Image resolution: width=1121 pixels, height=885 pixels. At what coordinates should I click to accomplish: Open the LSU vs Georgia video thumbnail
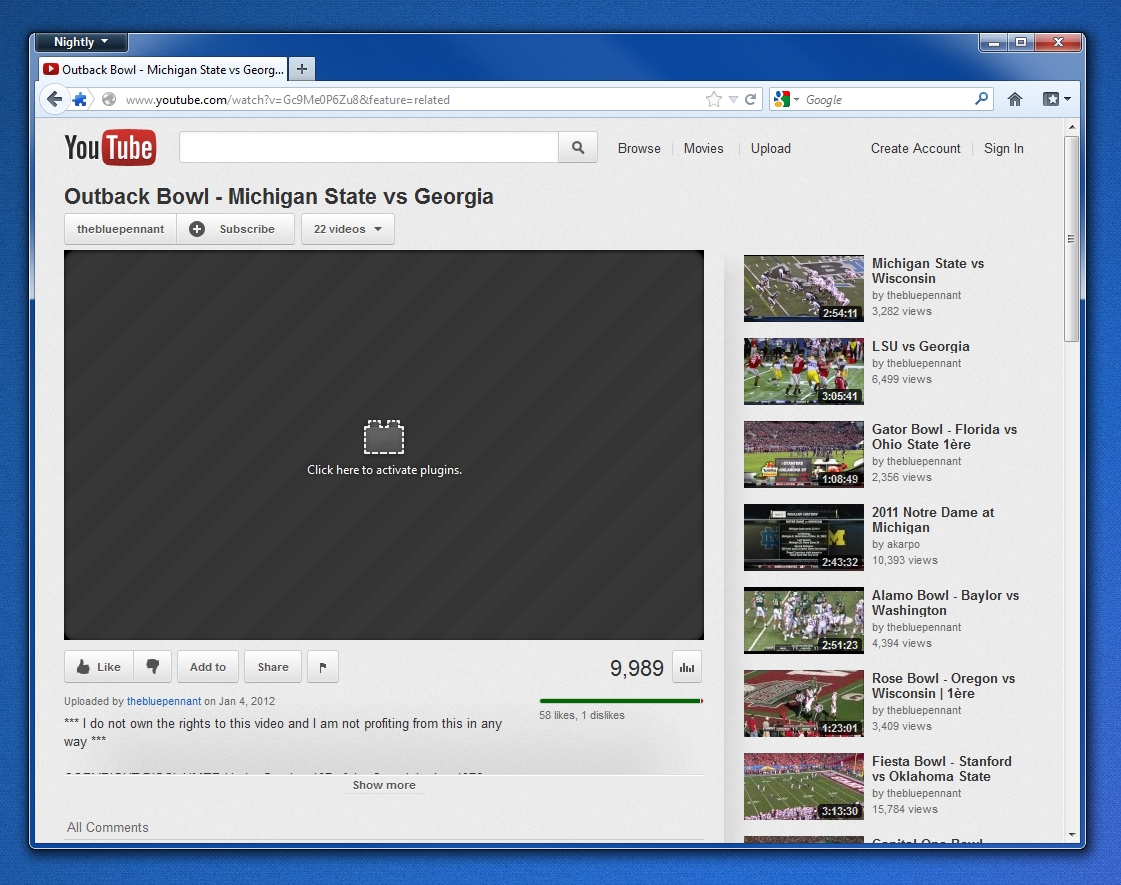(x=803, y=371)
